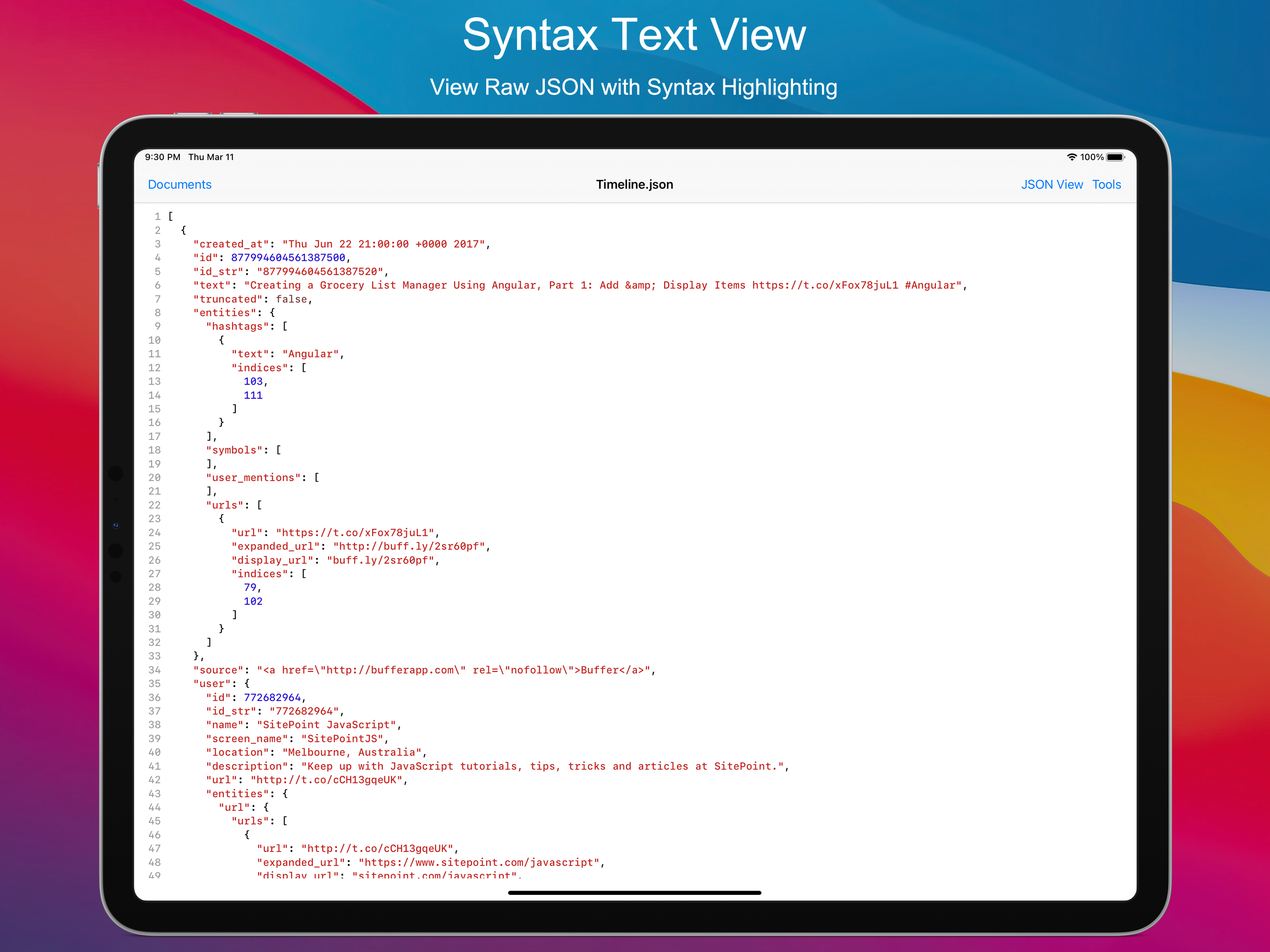Open the Tools menu
The image size is (1270, 952).
(1106, 185)
